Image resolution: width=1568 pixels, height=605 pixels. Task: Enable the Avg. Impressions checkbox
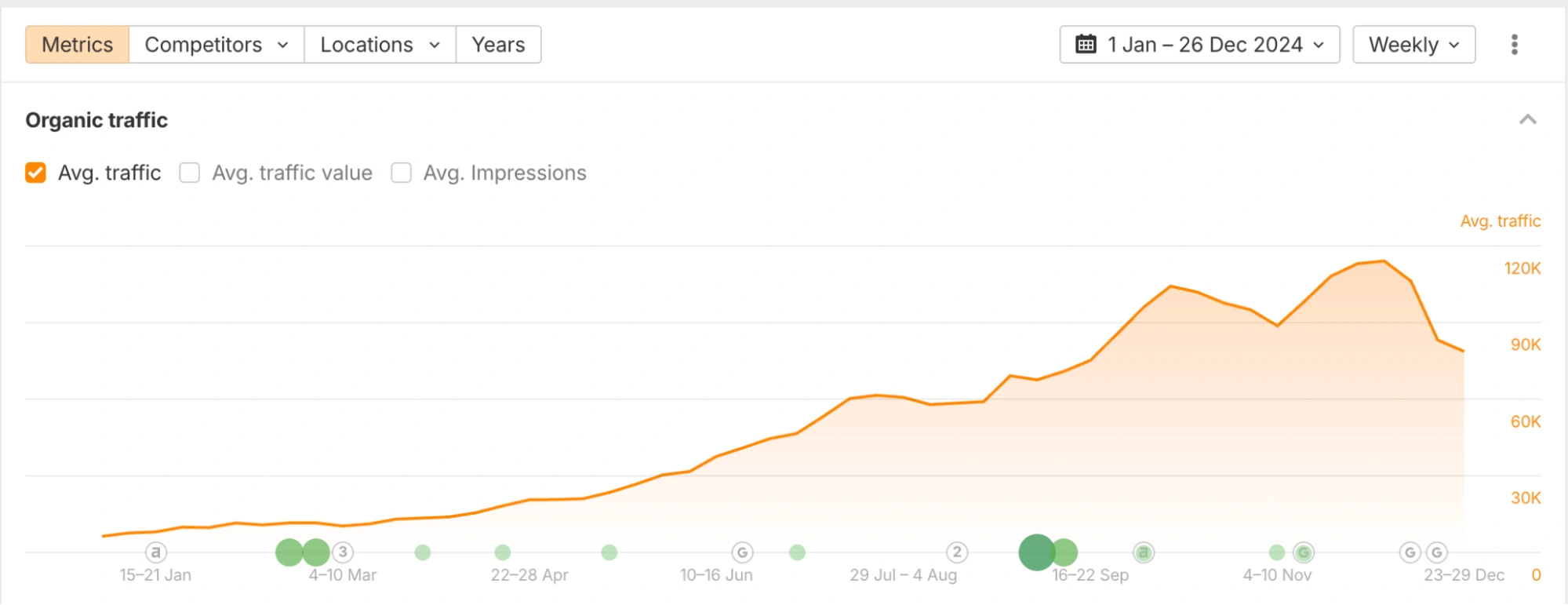point(402,173)
